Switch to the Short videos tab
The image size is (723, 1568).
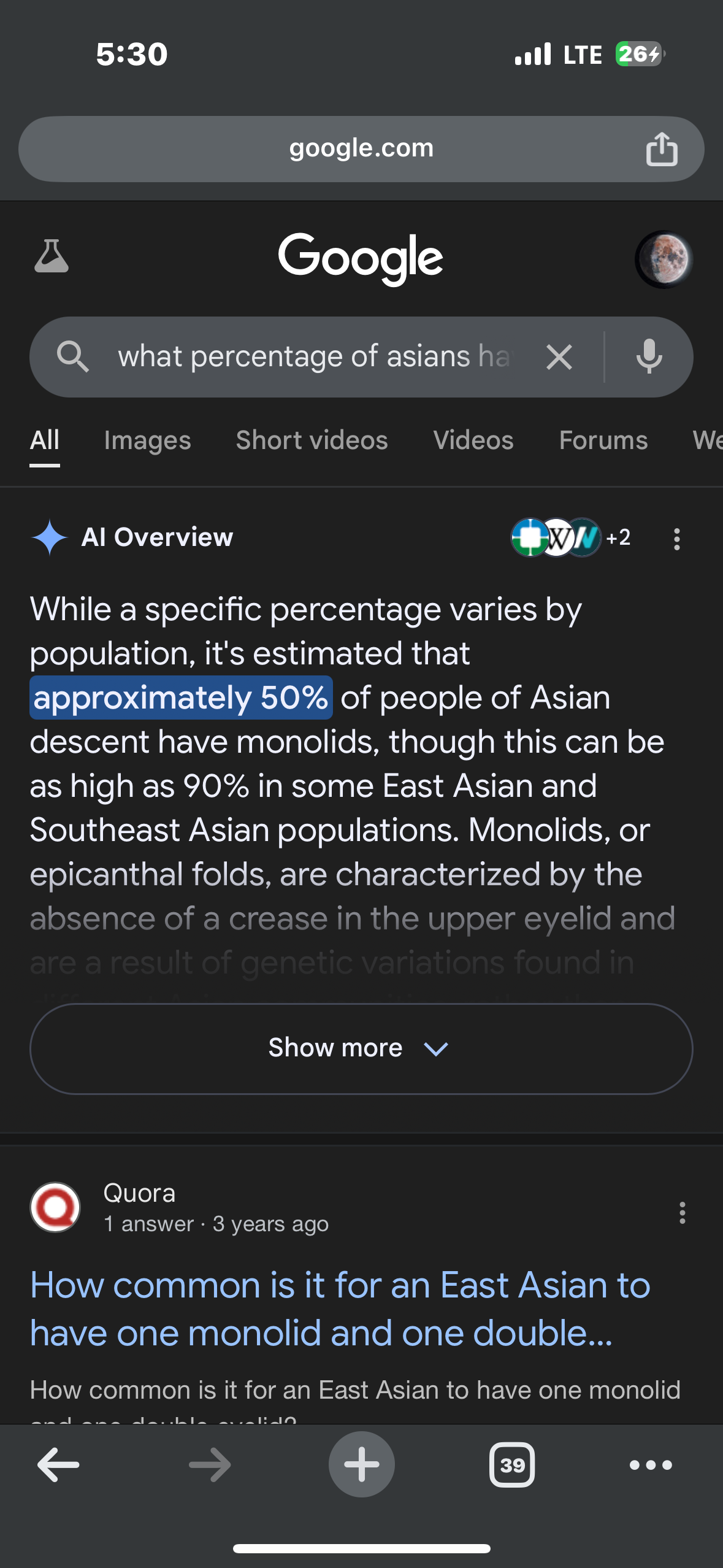[312, 440]
